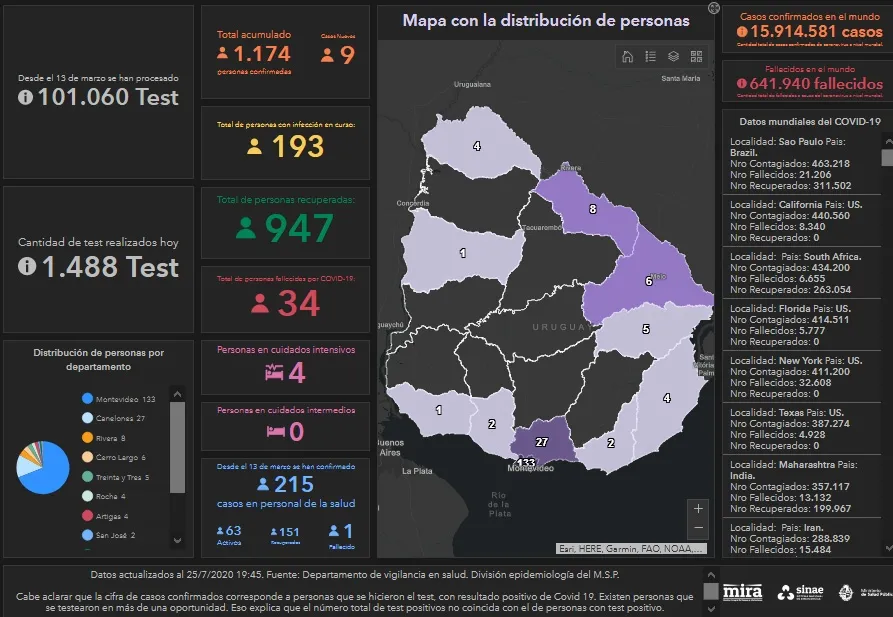Click footer text scroll-down chevron
Viewport: 893px width, 617px height.
coord(710,609)
